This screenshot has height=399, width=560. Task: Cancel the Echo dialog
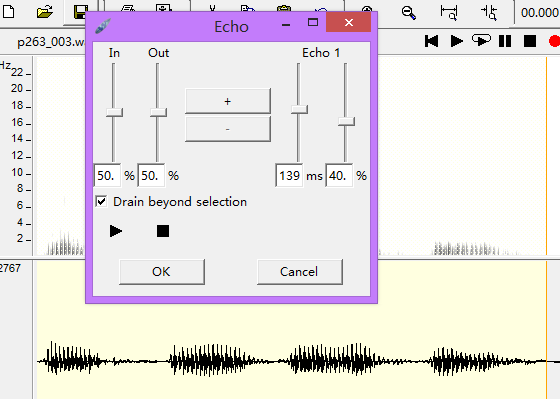(300, 272)
